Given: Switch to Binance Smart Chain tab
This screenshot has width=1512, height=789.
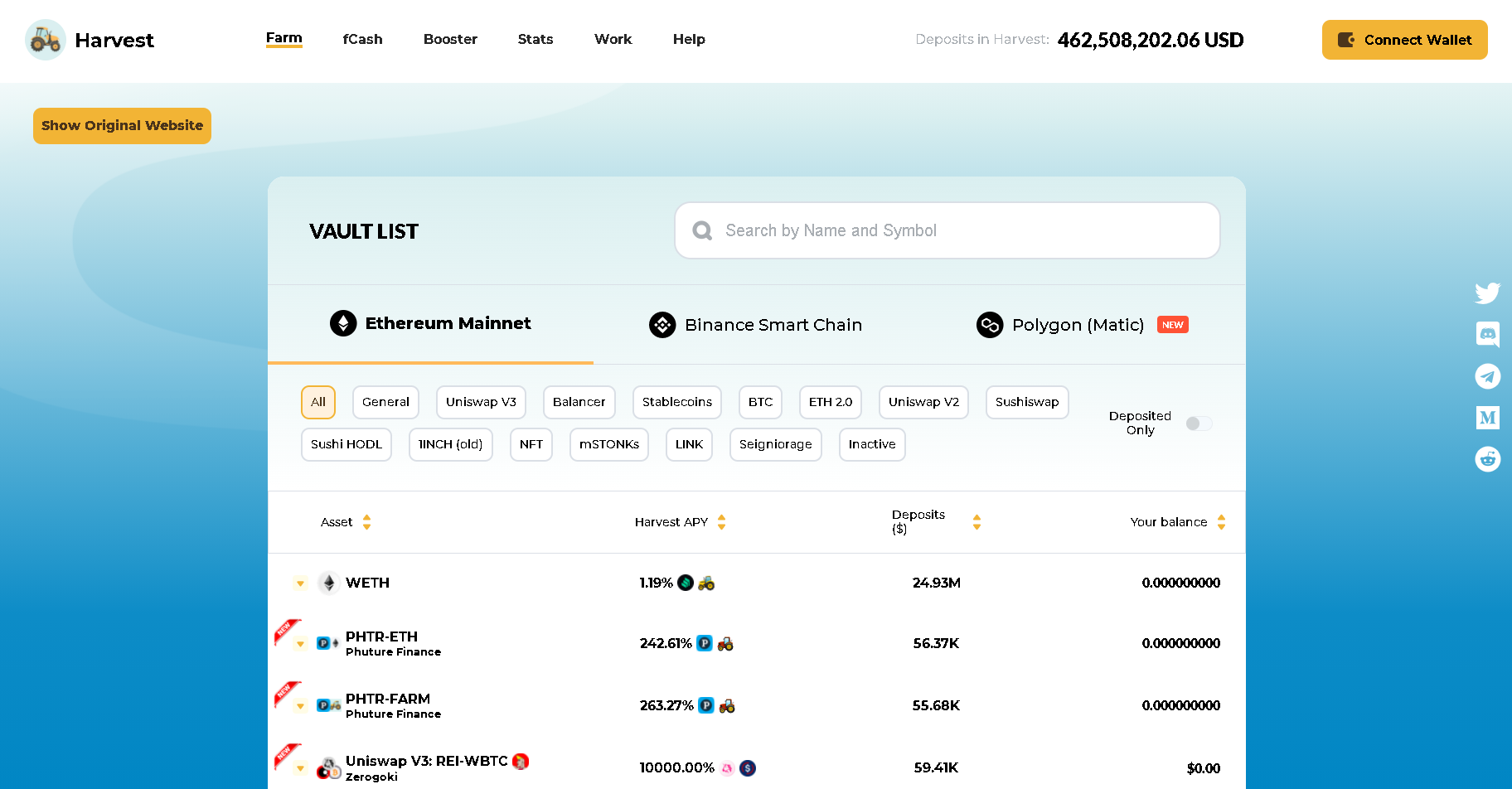Looking at the screenshot, I should click(x=756, y=325).
